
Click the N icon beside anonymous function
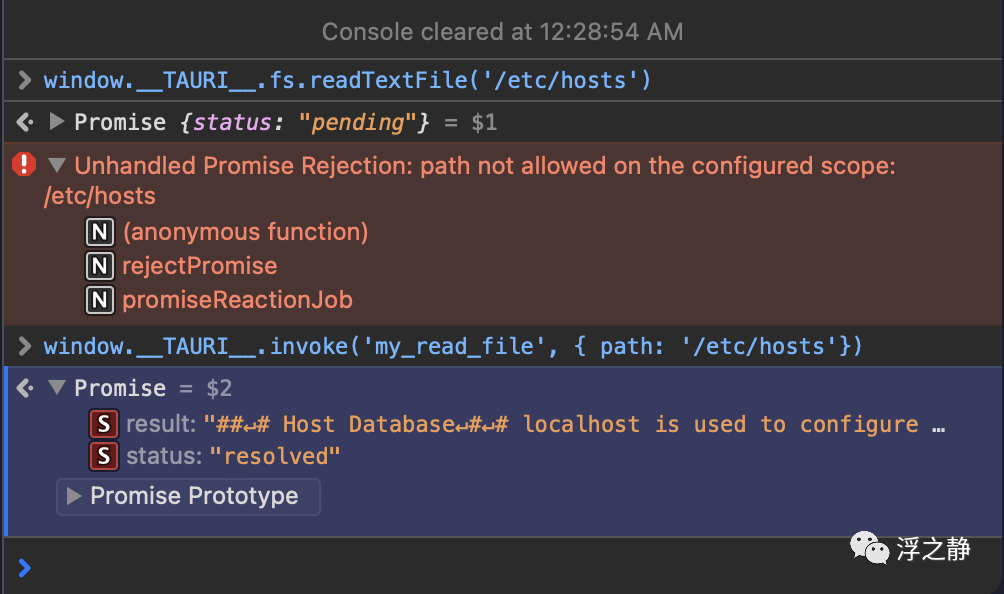99,232
